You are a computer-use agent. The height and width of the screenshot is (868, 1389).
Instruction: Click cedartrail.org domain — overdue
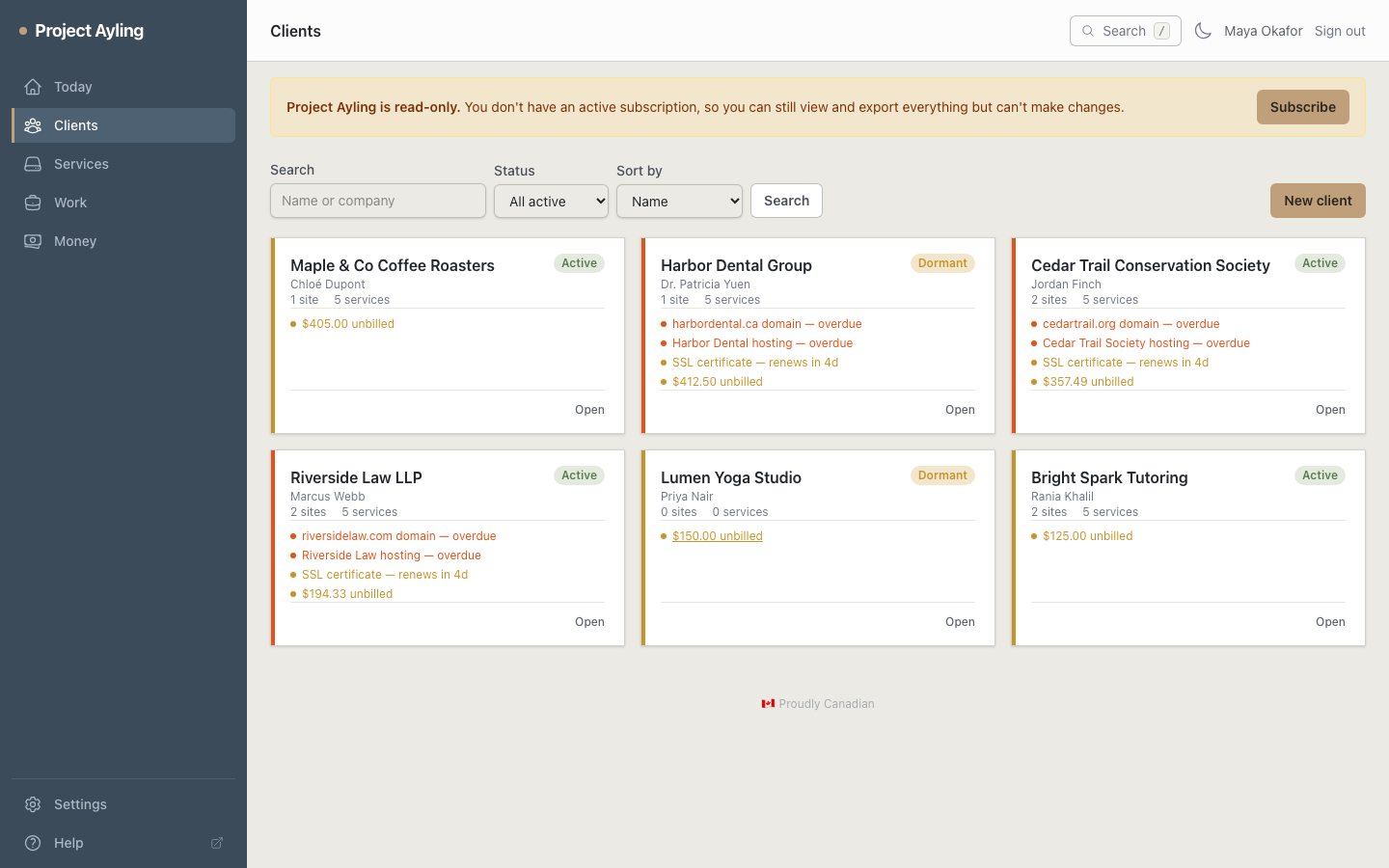pos(1130,324)
